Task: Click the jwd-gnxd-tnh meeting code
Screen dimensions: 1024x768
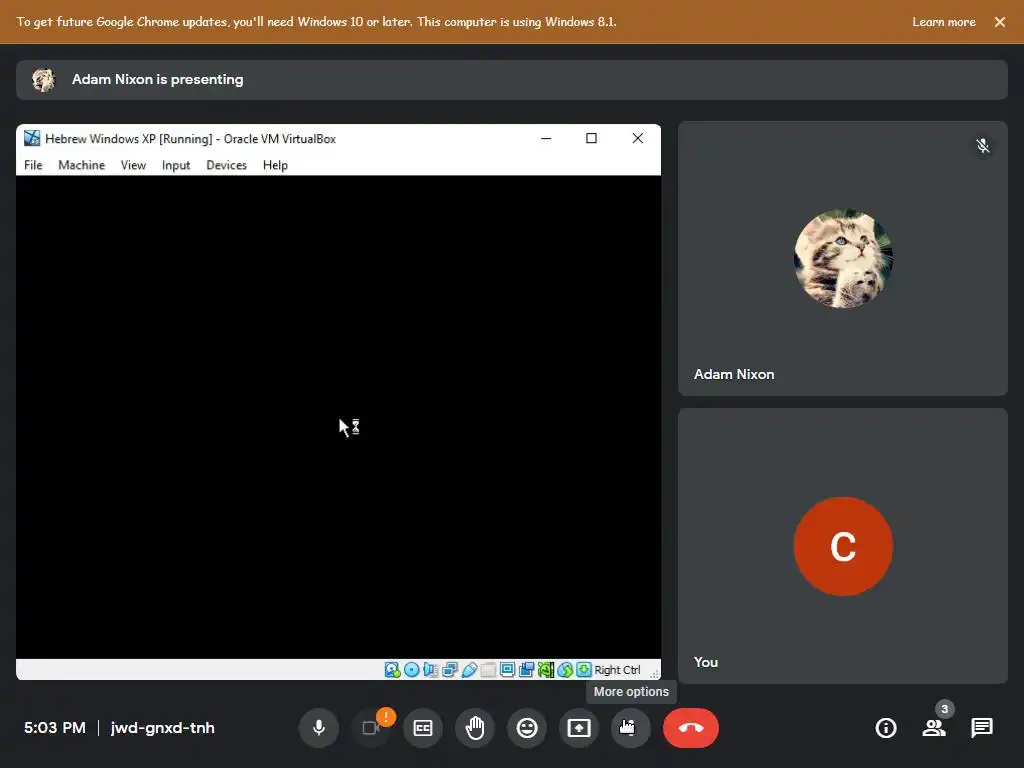Action: 163,728
